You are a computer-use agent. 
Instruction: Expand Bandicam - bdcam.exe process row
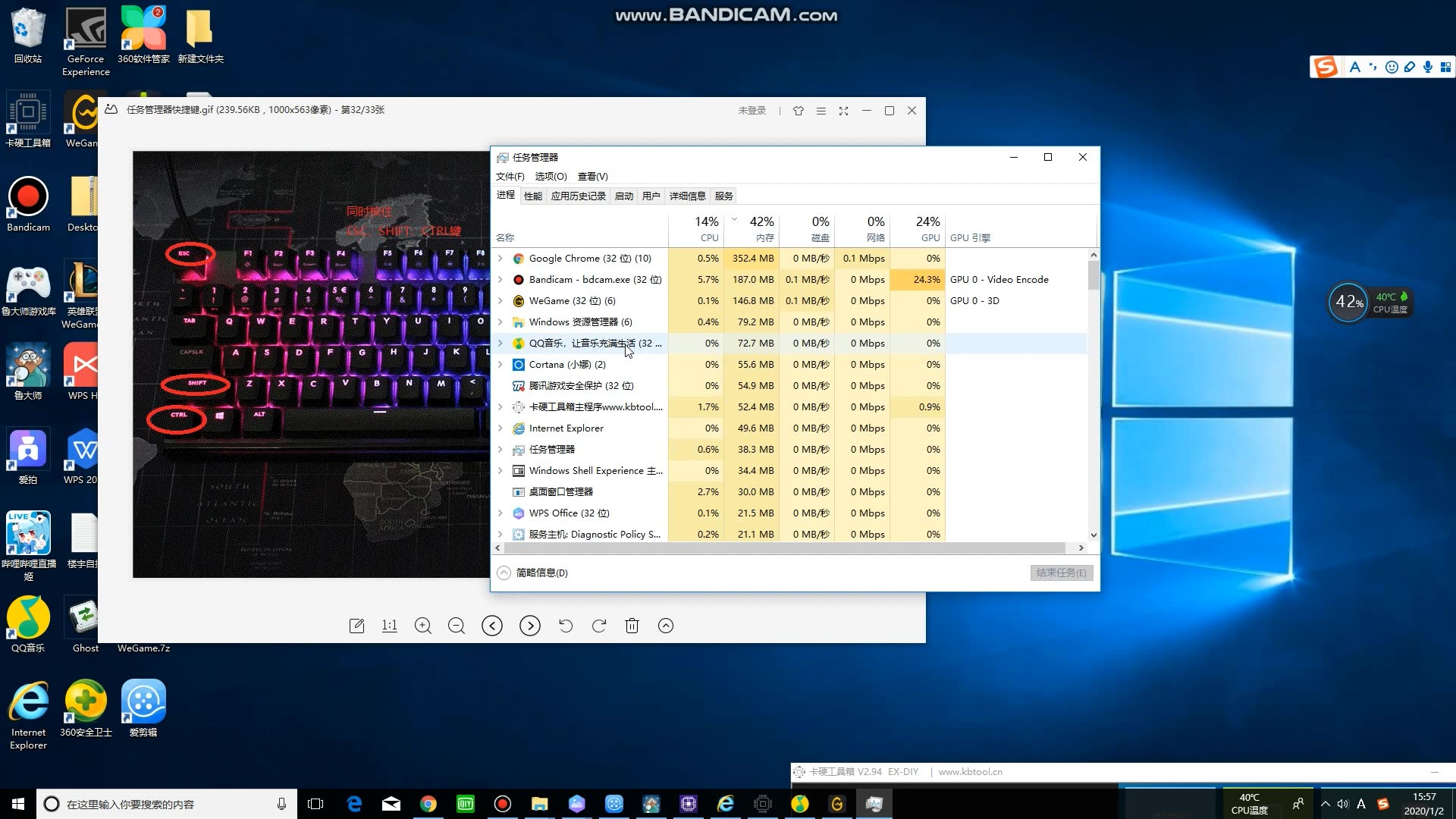pos(500,280)
